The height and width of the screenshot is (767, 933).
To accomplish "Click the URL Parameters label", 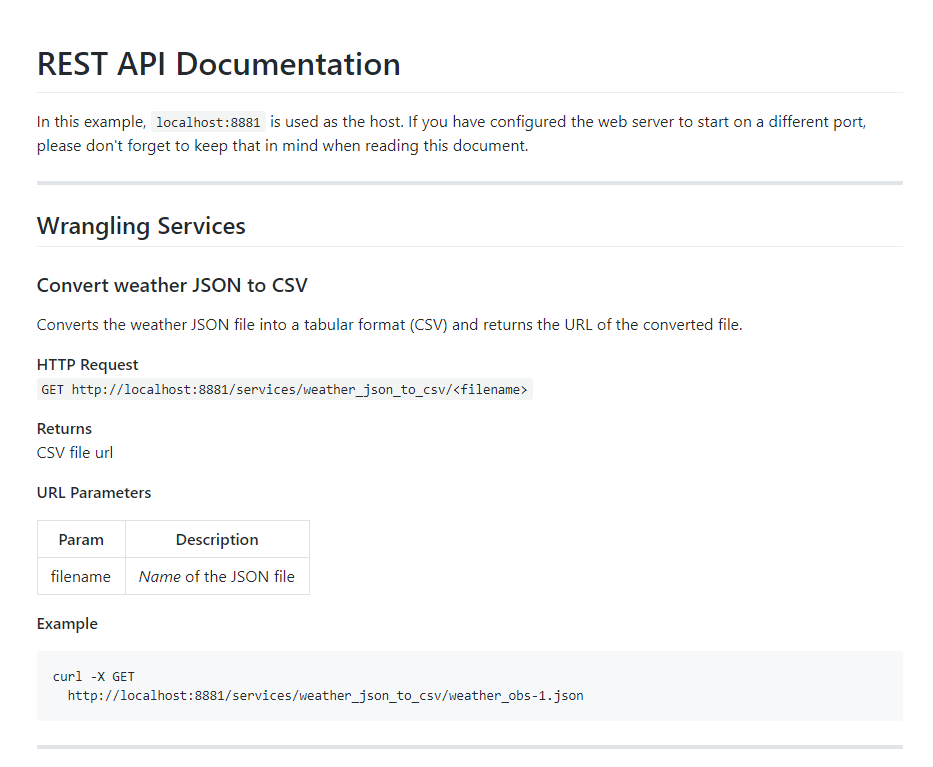I will 94,493.
